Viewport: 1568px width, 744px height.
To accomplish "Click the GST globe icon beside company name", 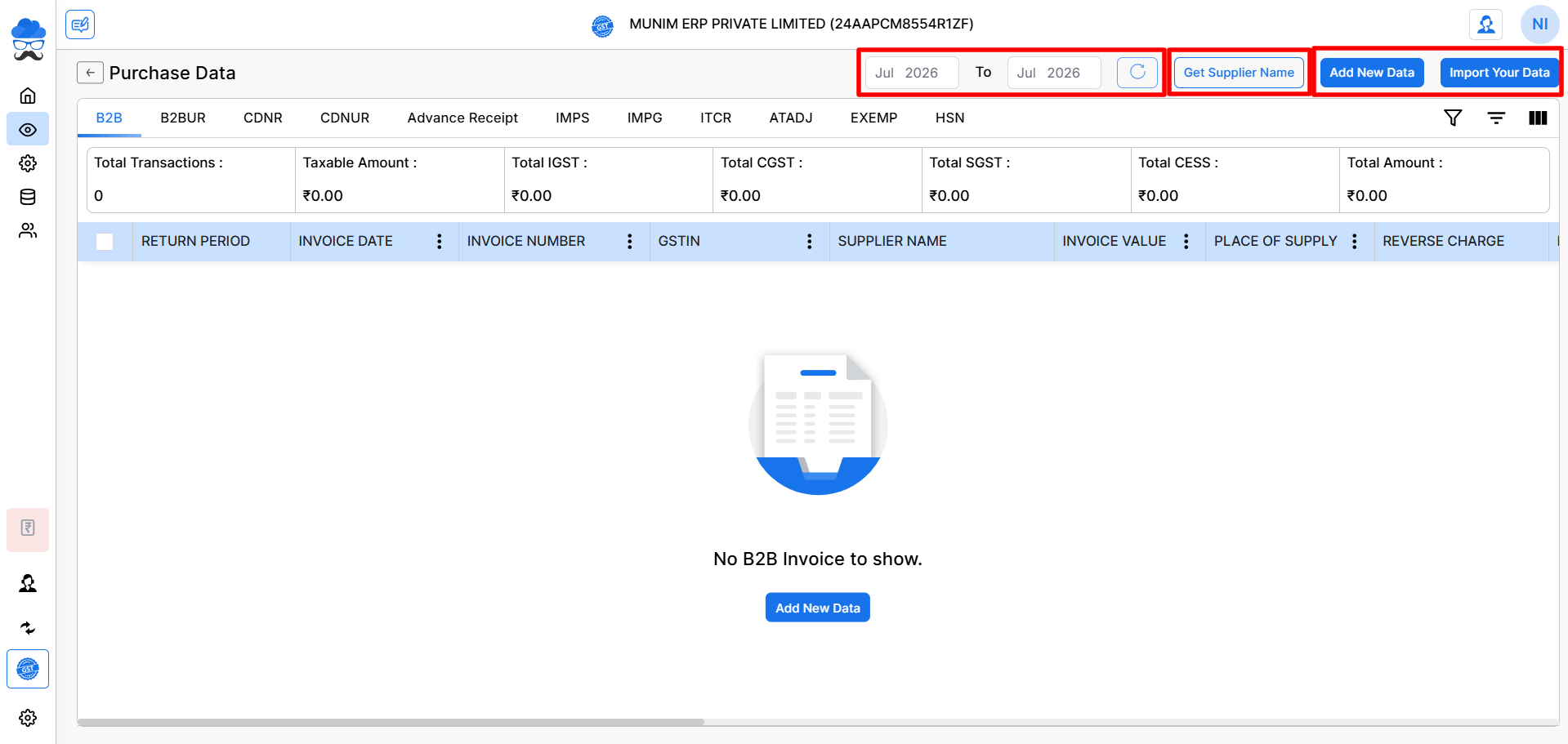I will click(602, 26).
